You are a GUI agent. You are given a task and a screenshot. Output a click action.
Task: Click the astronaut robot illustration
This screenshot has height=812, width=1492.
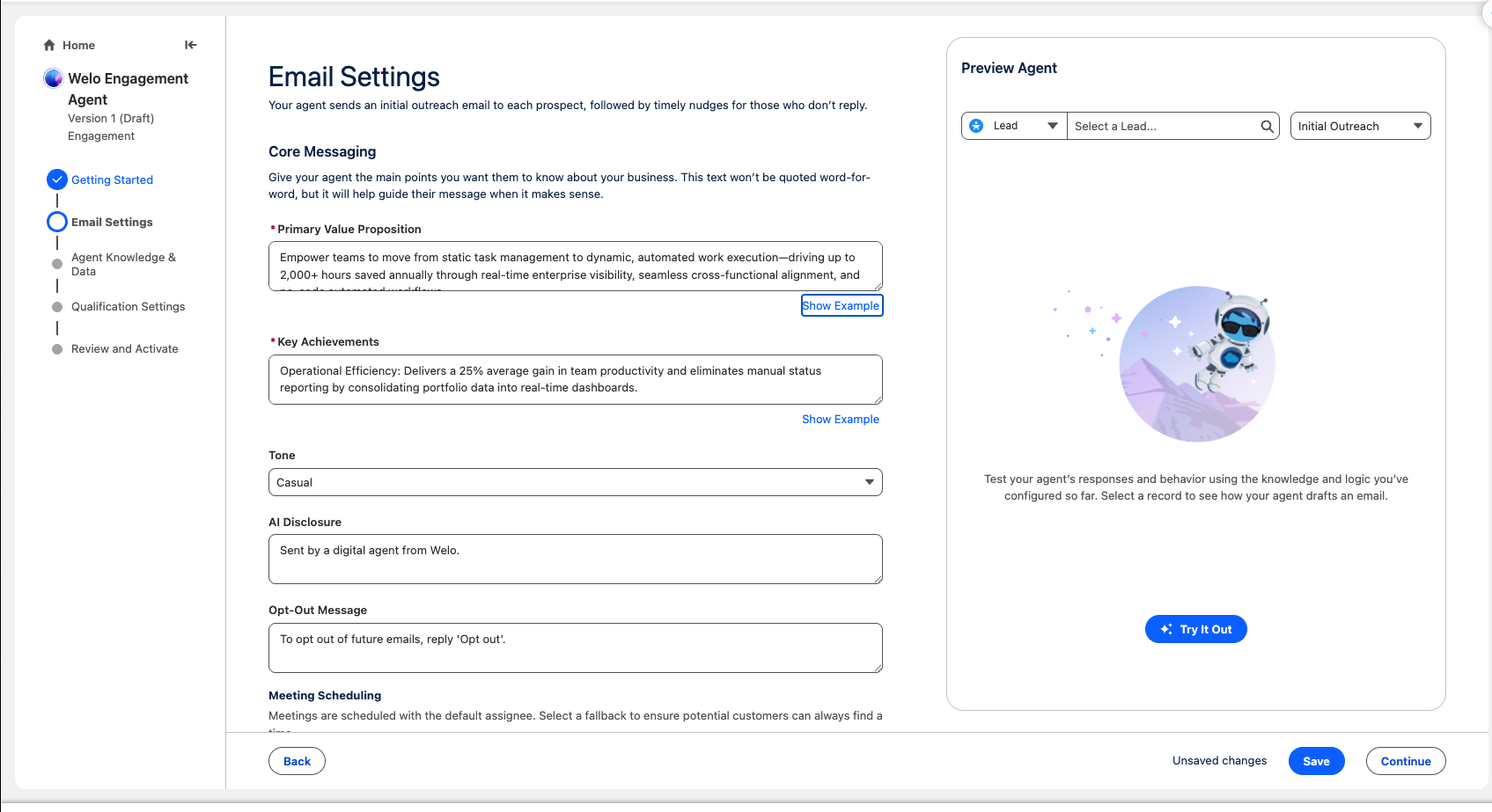coord(1231,340)
